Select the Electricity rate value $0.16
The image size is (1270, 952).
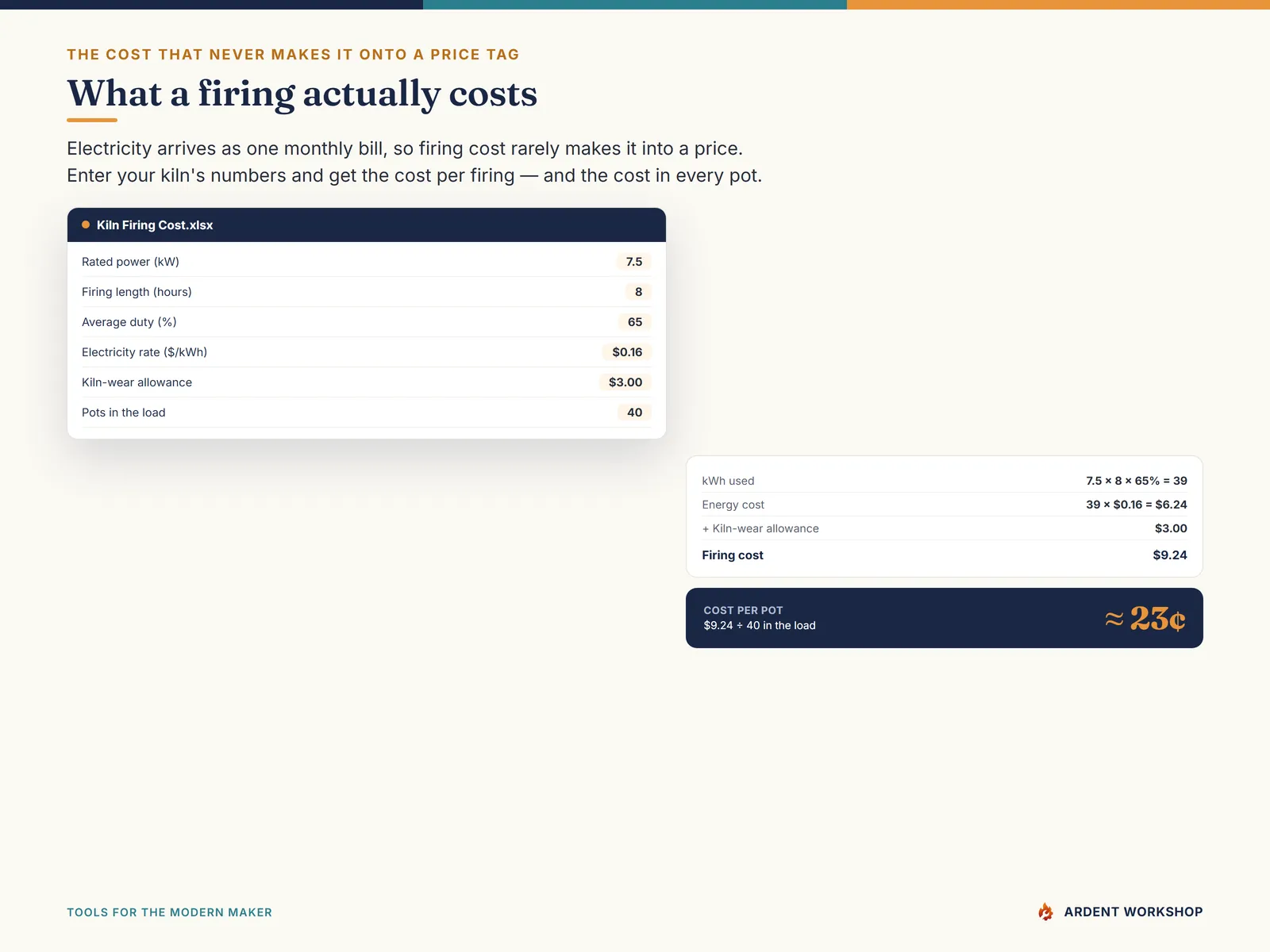coord(627,352)
